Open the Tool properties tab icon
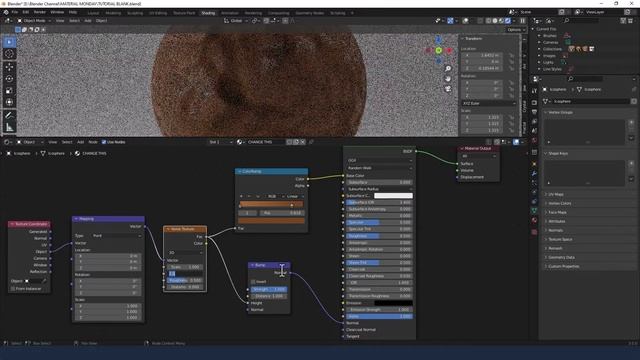 [x=534, y=91]
